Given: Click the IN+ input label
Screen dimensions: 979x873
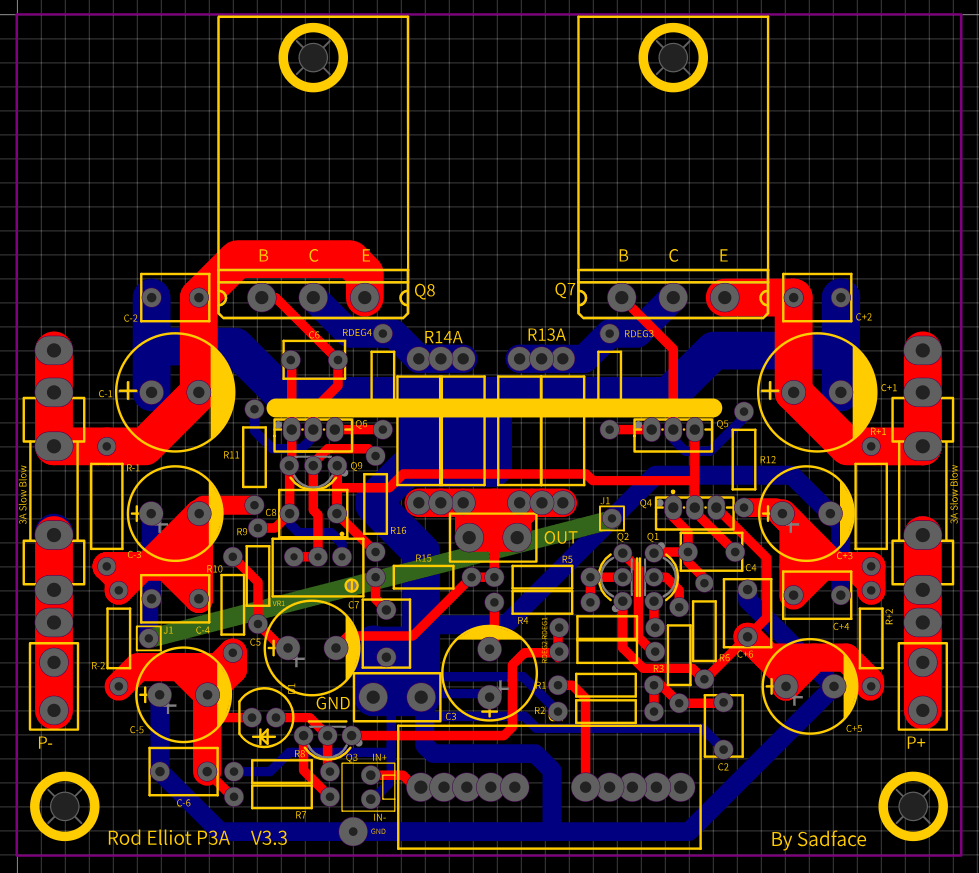Looking at the screenshot, I should [x=380, y=757].
